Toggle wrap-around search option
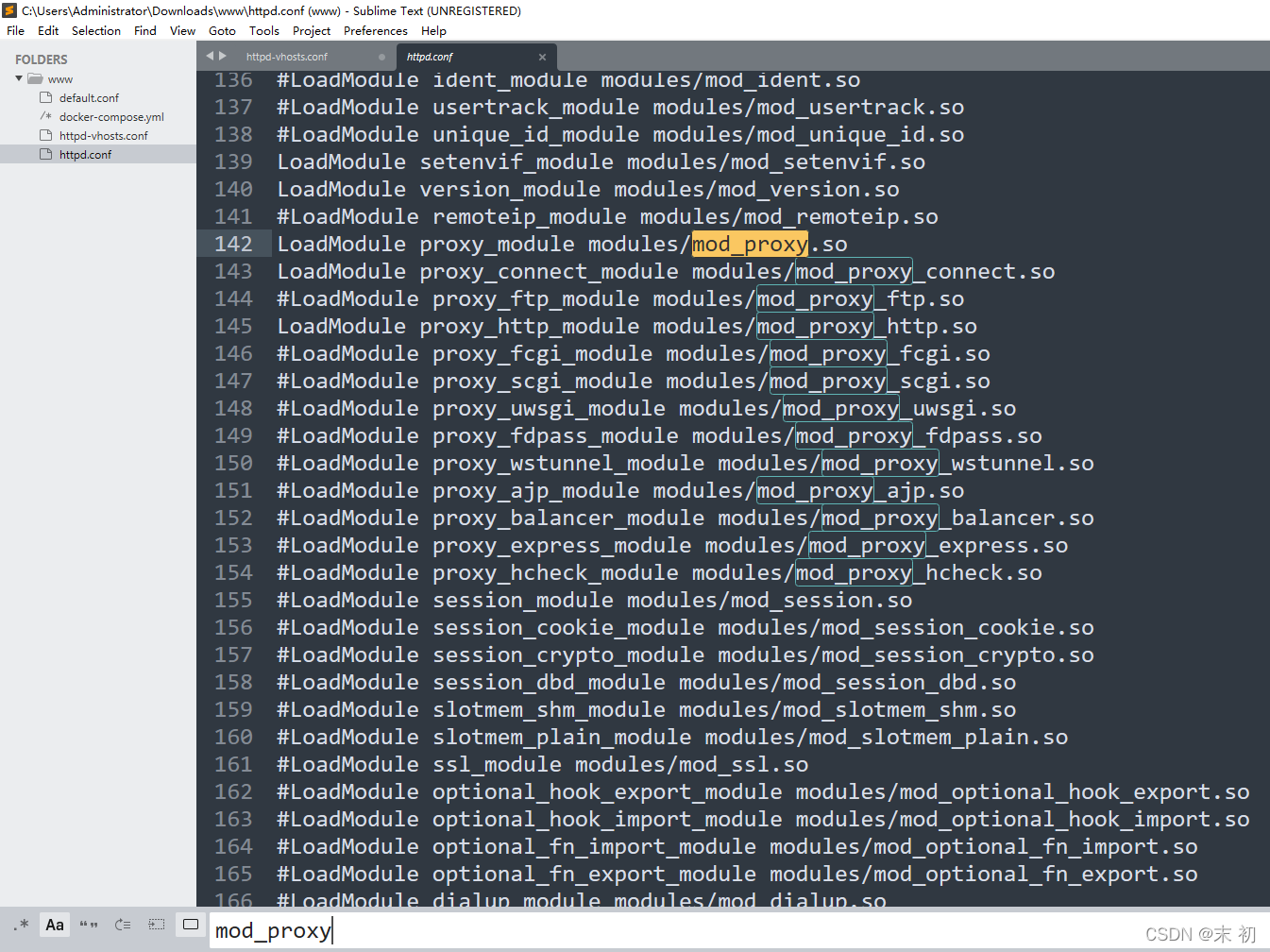This screenshot has width=1270, height=952. click(123, 925)
